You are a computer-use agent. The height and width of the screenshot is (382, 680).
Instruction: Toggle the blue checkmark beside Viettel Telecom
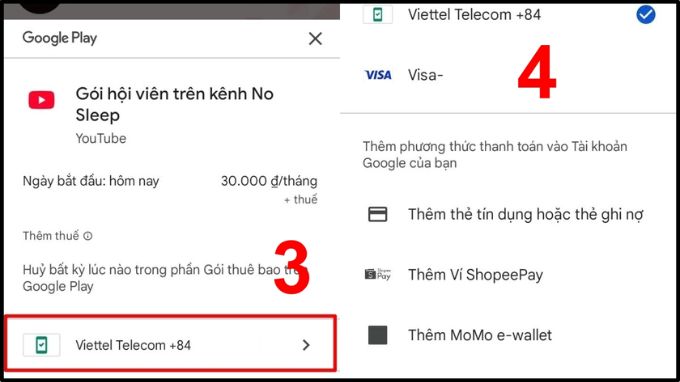point(646,15)
